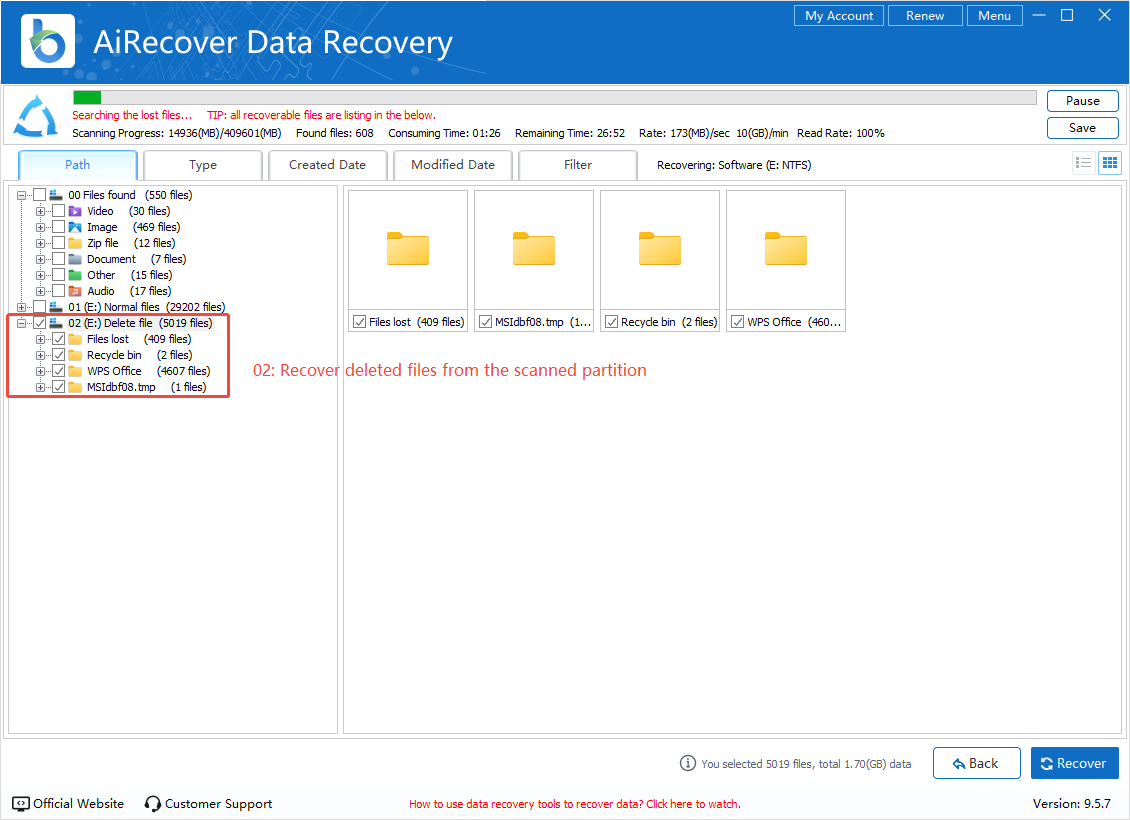Switch to list view icon

[1083, 163]
